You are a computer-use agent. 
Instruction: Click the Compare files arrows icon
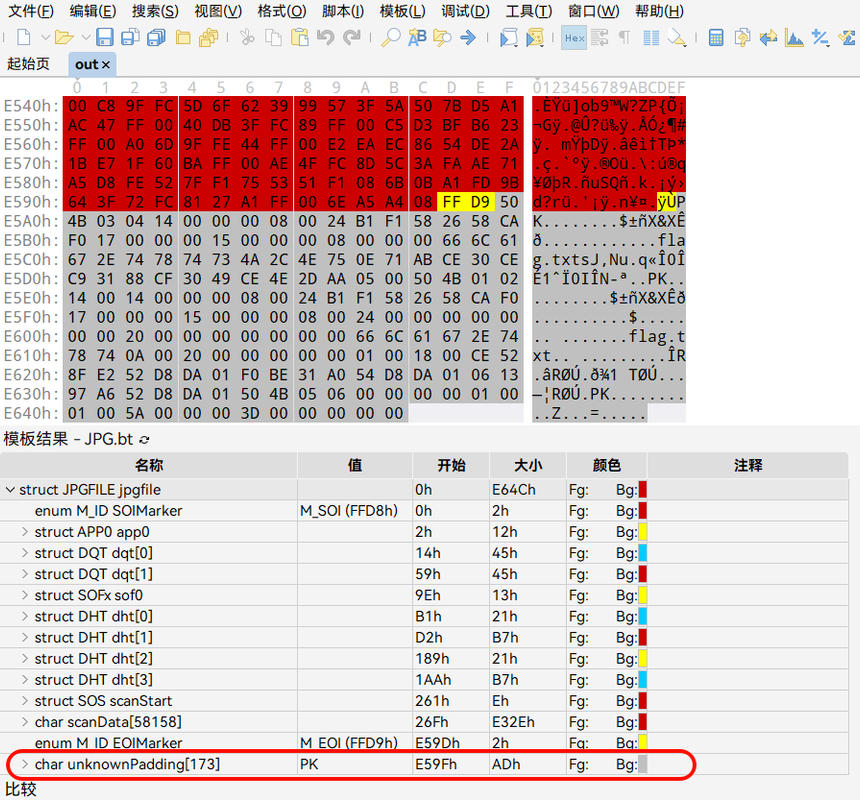pos(768,37)
